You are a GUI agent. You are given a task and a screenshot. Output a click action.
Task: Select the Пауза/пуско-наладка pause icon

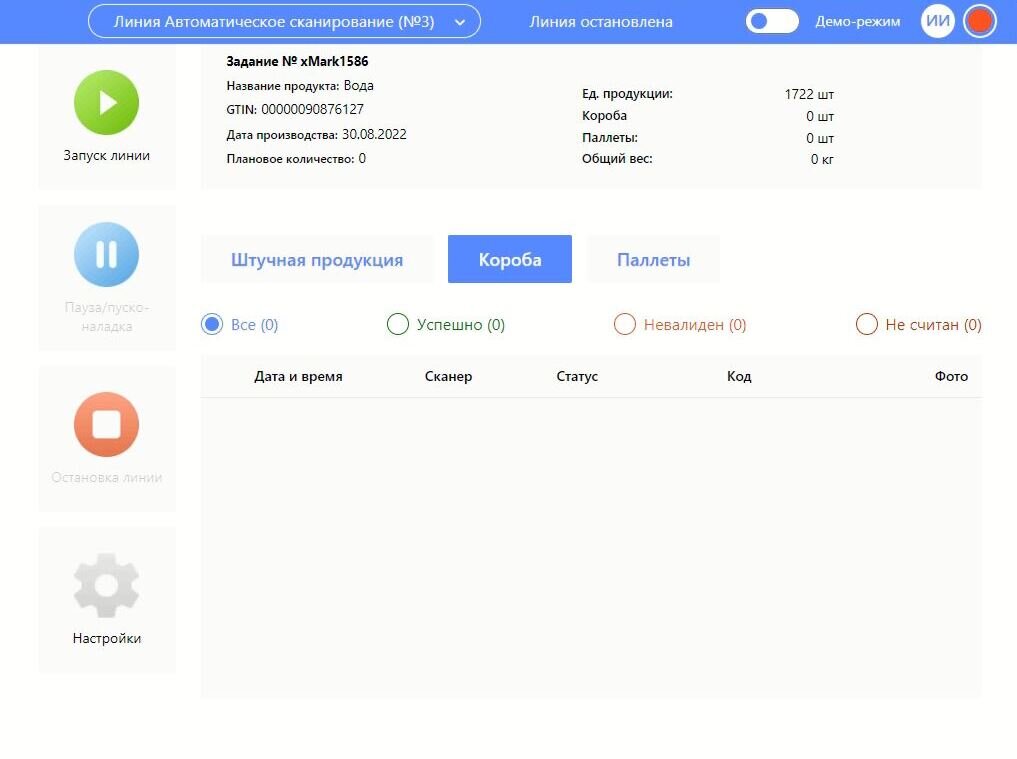pyautogui.click(x=106, y=254)
